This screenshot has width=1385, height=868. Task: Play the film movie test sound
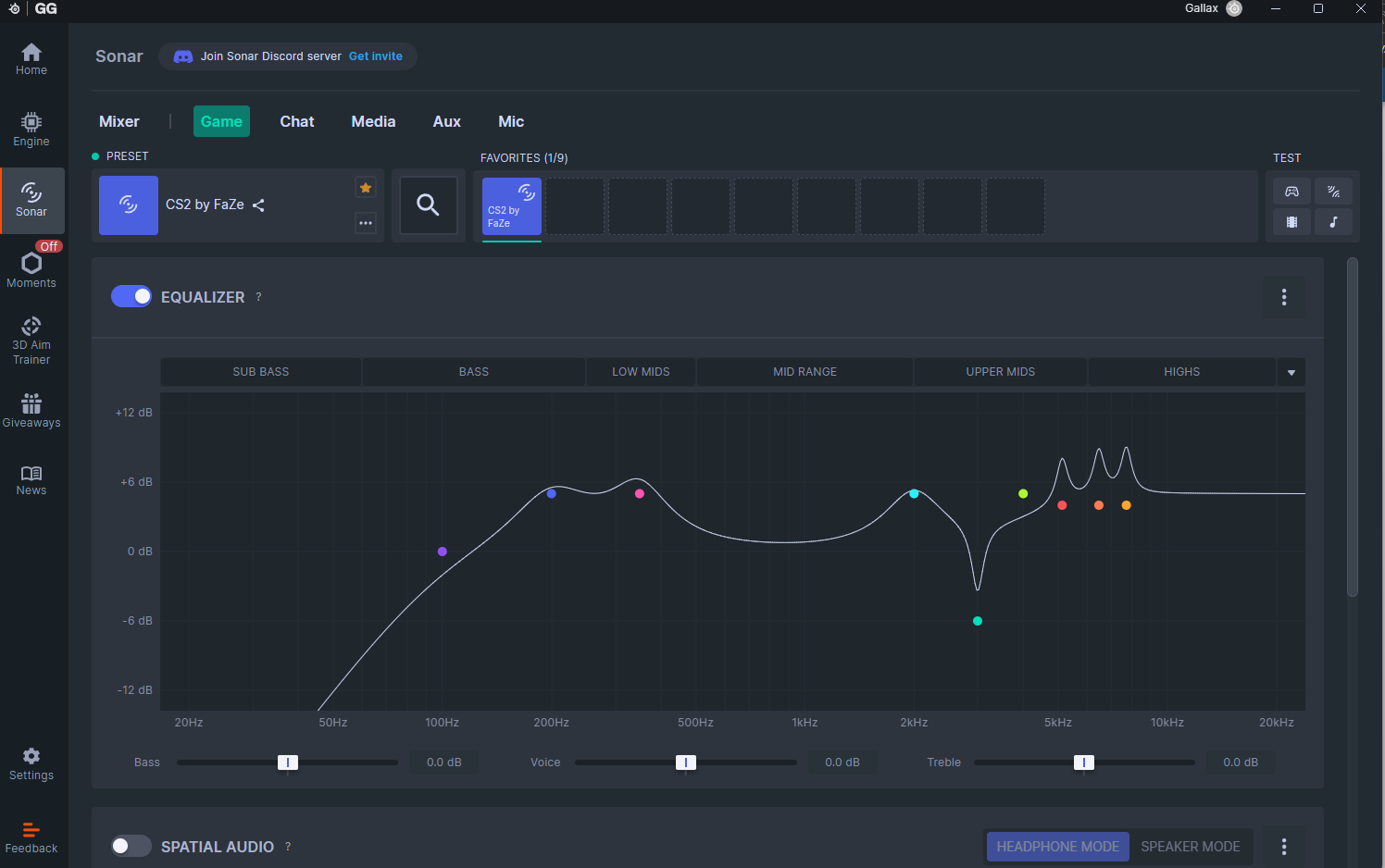[x=1291, y=222]
